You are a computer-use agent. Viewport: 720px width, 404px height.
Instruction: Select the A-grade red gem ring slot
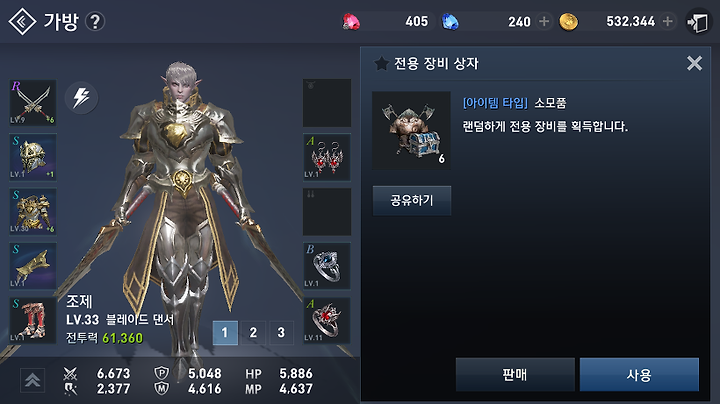327,320
